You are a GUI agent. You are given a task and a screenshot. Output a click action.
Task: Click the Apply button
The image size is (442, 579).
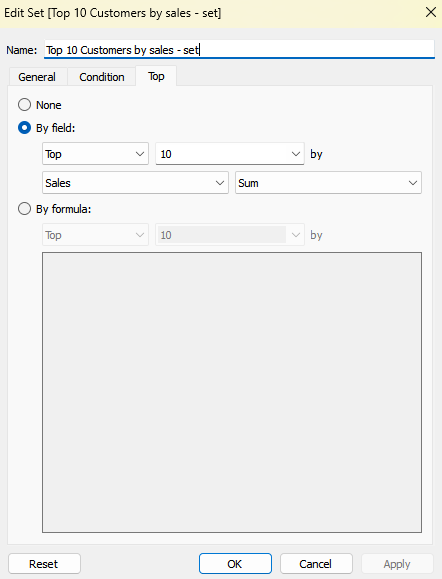tap(397, 564)
